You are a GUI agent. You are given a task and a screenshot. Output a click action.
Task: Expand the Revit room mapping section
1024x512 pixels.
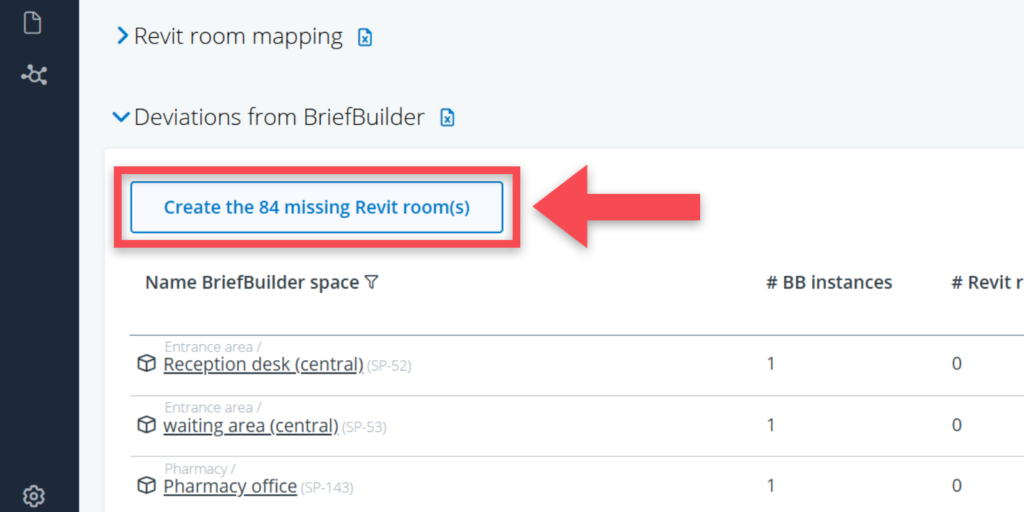click(x=122, y=37)
